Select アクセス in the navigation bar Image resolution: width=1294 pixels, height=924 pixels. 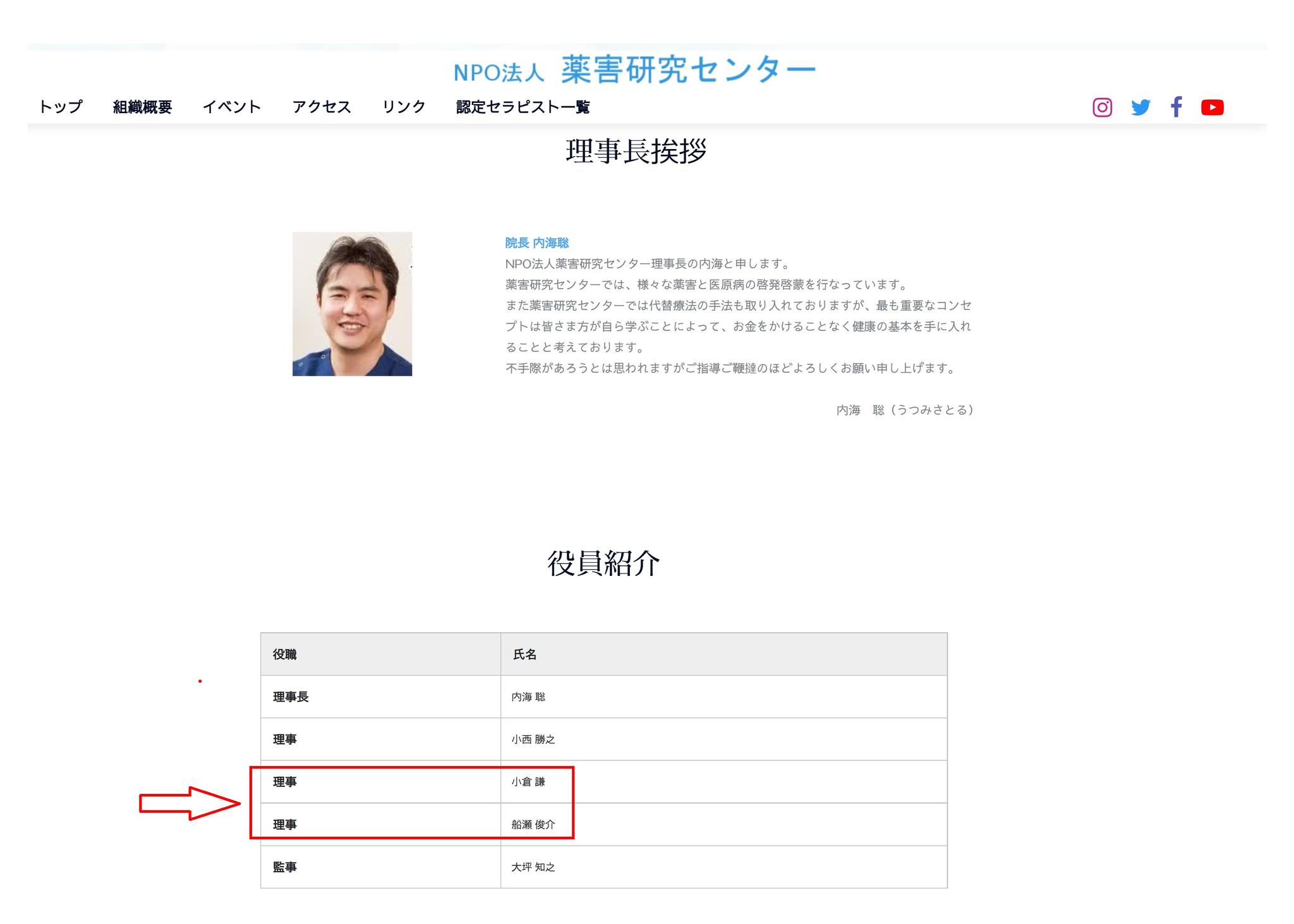(321, 107)
